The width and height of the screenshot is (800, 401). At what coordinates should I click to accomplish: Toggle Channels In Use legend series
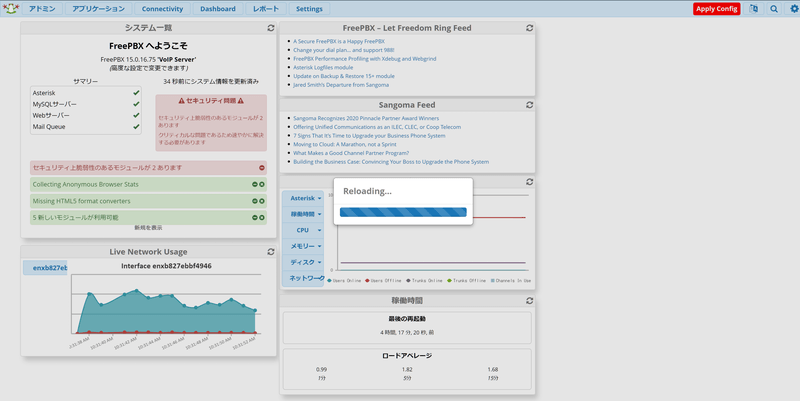point(511,281)
